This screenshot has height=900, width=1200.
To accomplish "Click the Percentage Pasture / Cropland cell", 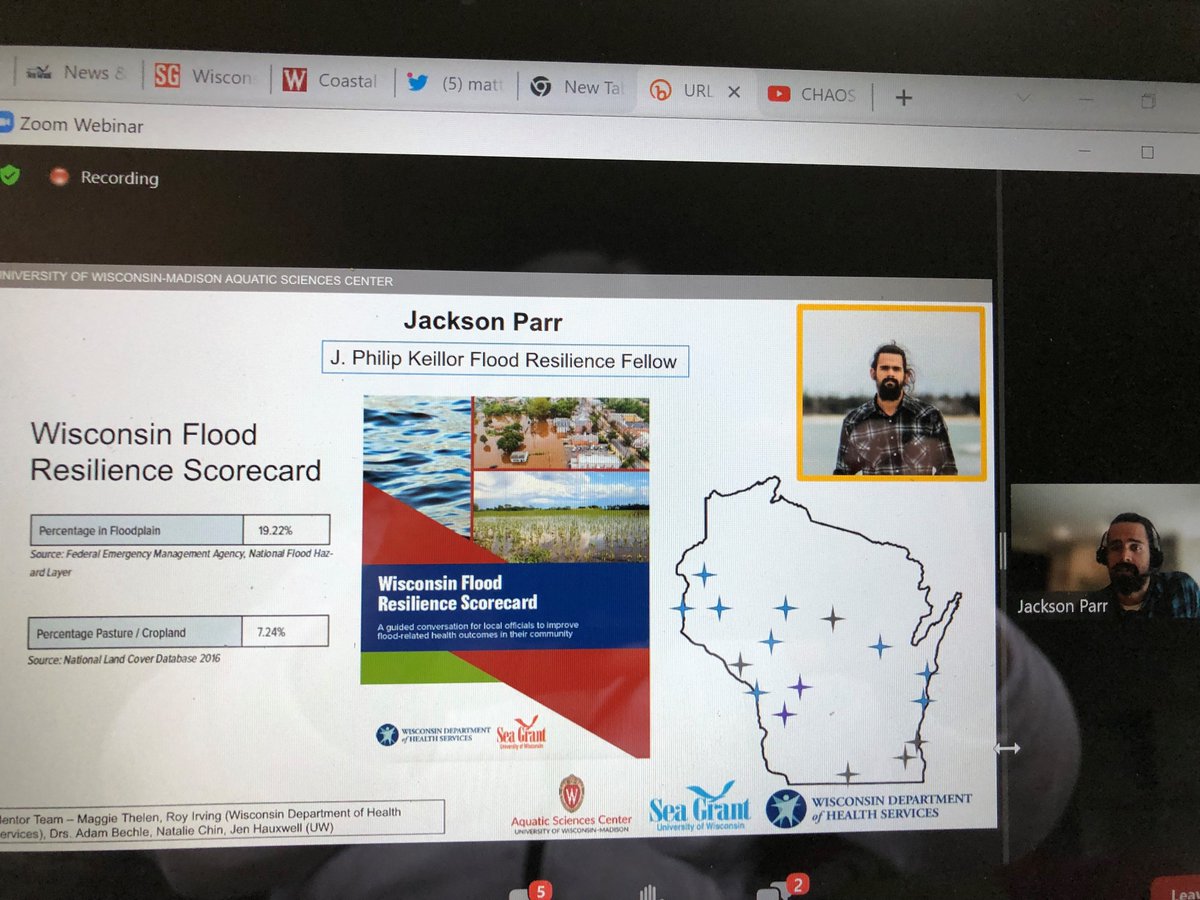I will click(x=134, y=632).
